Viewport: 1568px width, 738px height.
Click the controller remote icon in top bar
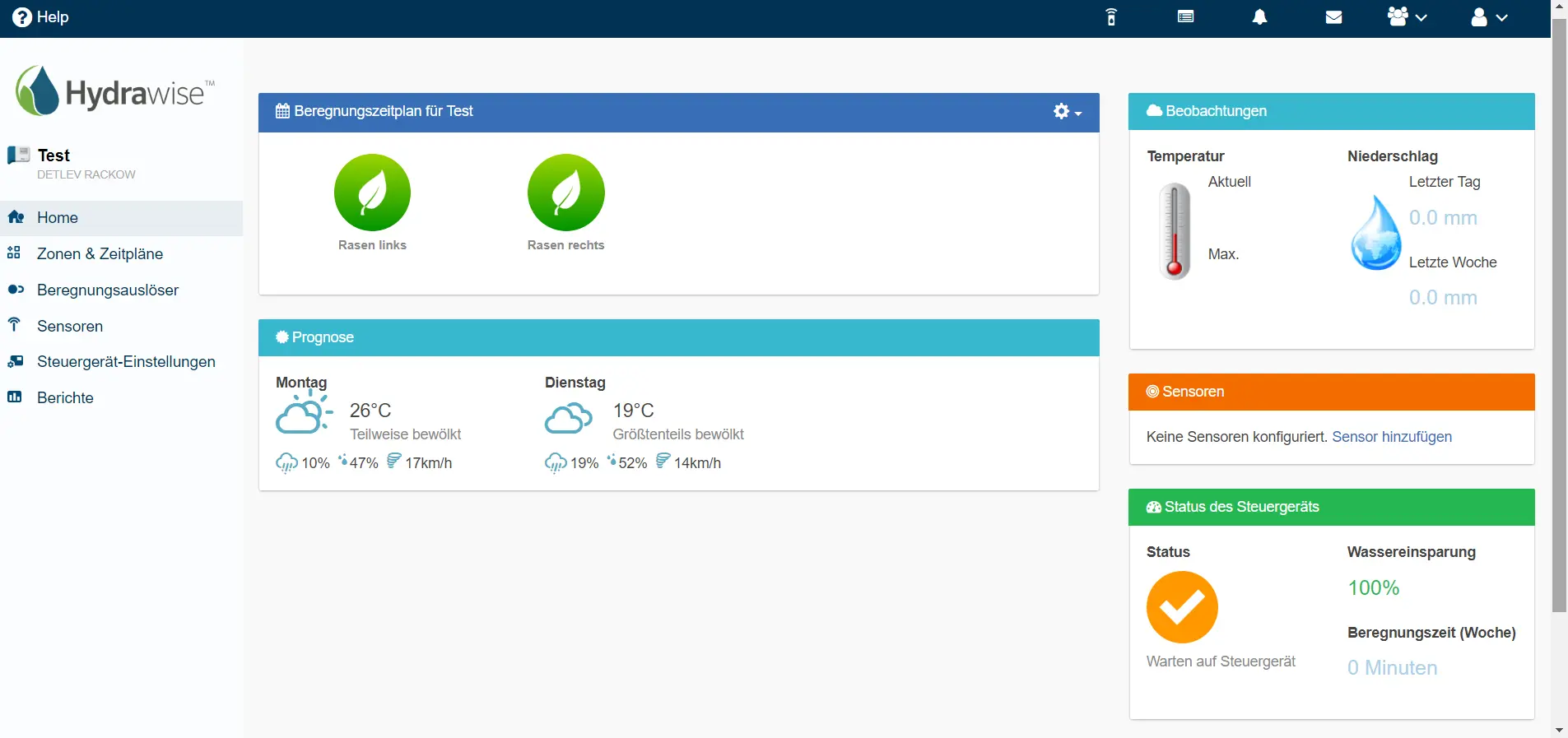(1111, 17)
